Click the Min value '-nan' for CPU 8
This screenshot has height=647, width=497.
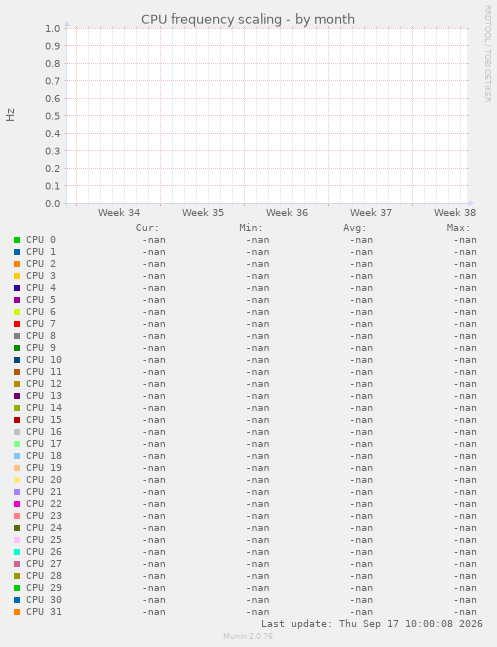click(258, 336)
